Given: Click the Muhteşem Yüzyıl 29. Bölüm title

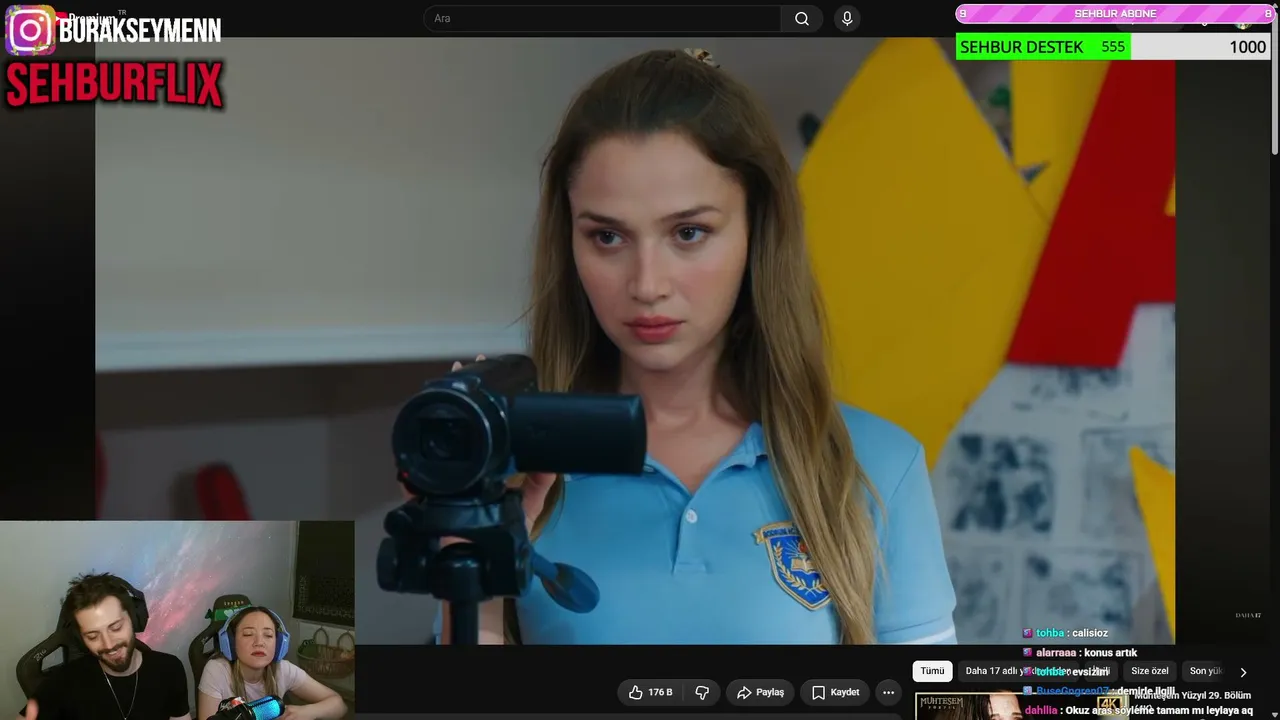Looking at the screenshot, I should tap(1193, 695).
